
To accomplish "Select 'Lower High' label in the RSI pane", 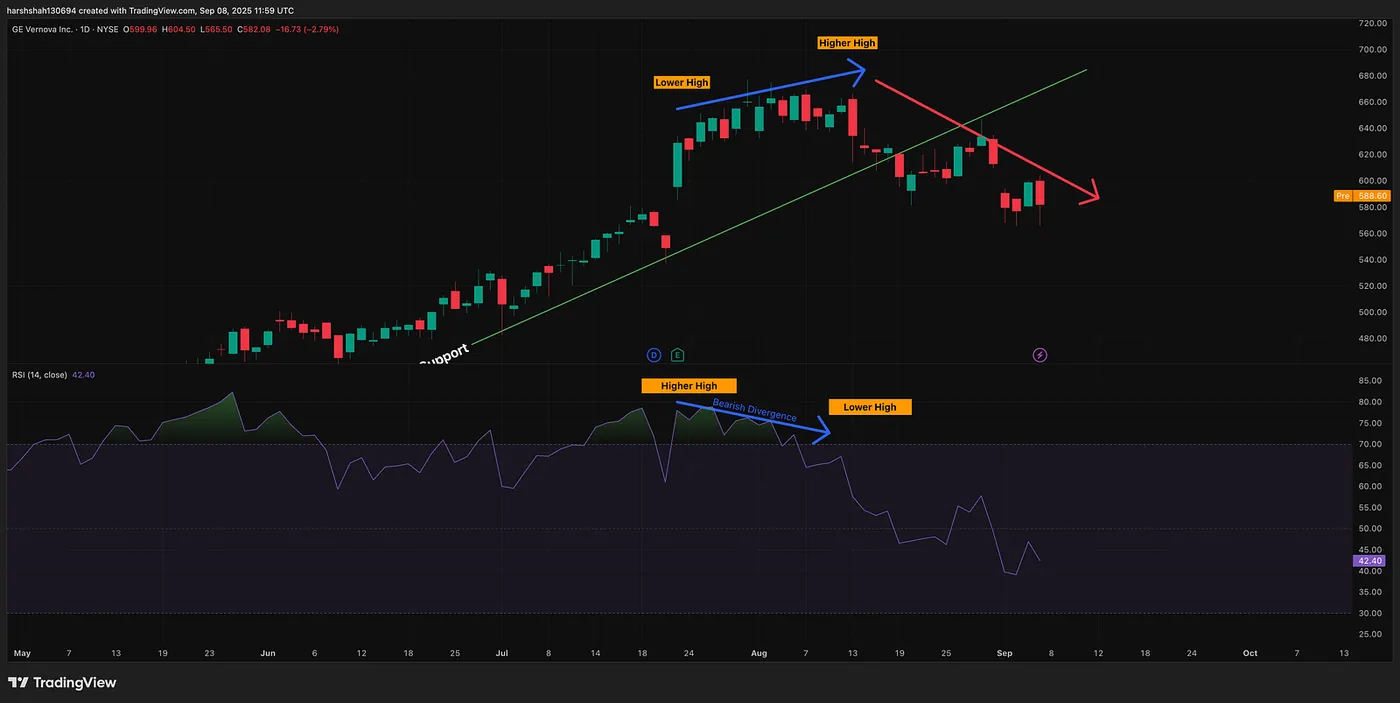I will point(870,407).
